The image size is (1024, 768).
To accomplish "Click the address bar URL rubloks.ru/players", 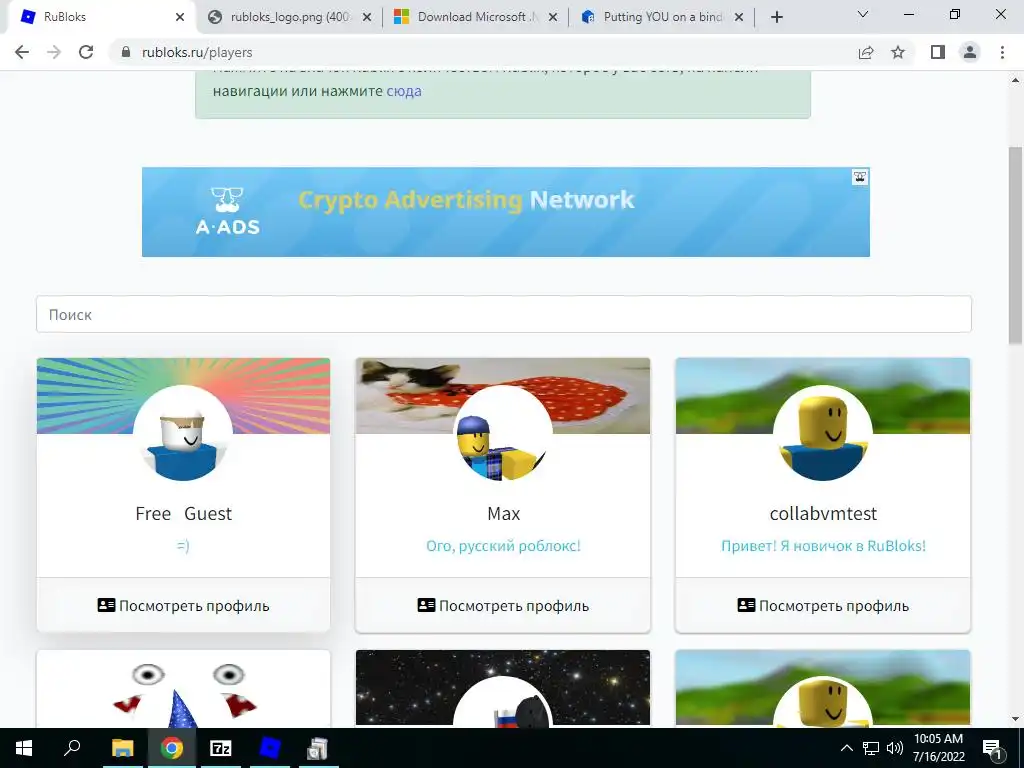I will click(x=197, y=52).
